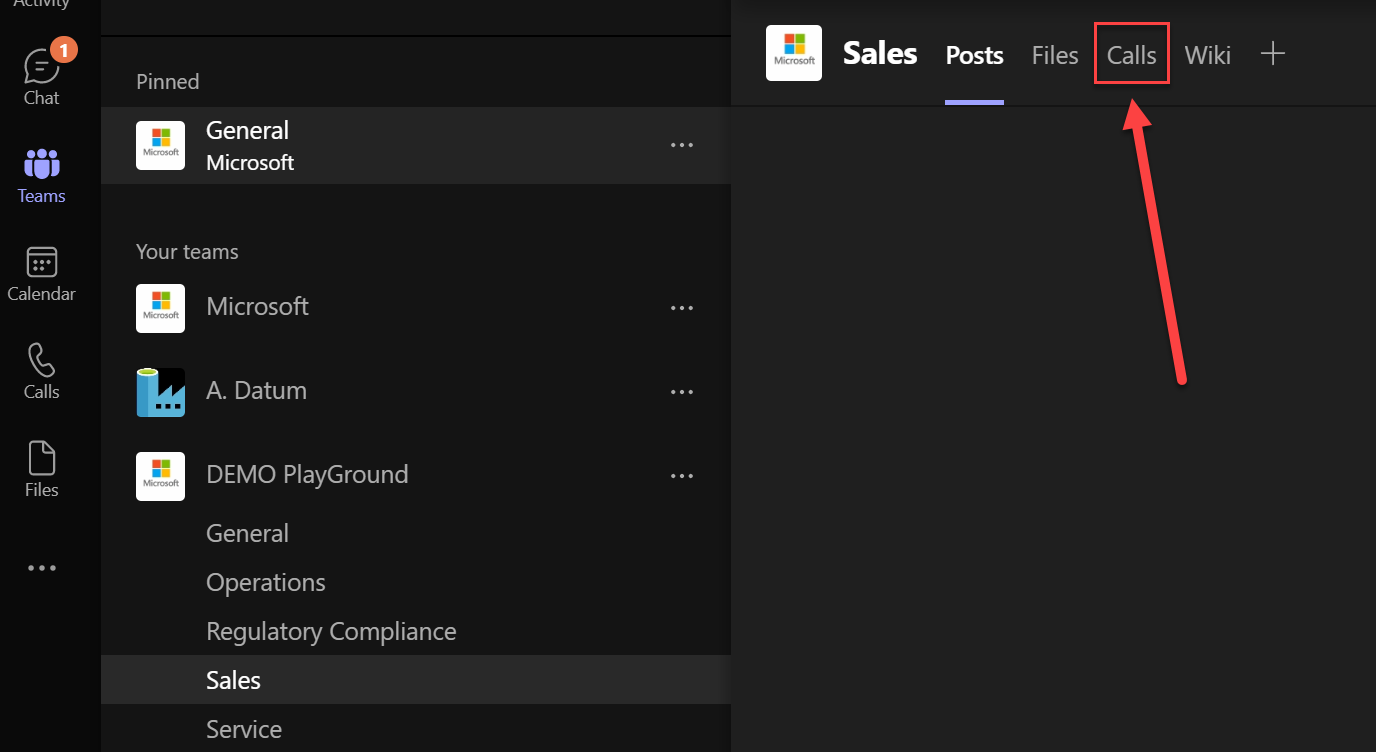
Task: Click the Sales channel Microsoft logo
Action: pos(793,54)
